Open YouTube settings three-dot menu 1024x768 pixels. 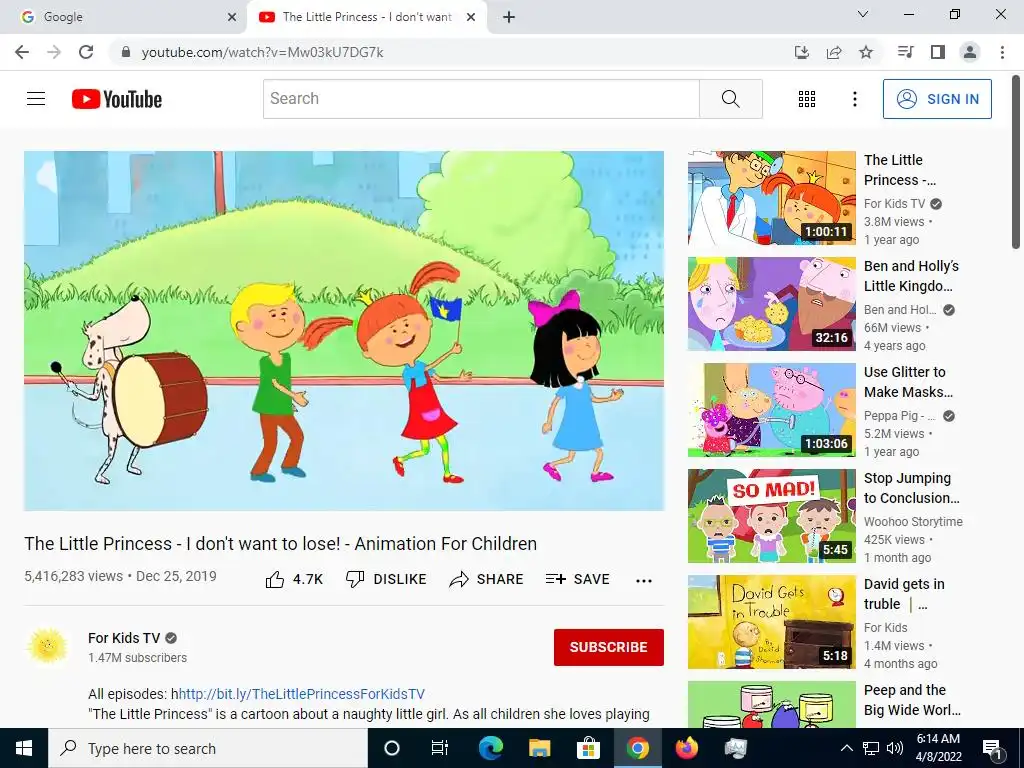coord(854,99)
